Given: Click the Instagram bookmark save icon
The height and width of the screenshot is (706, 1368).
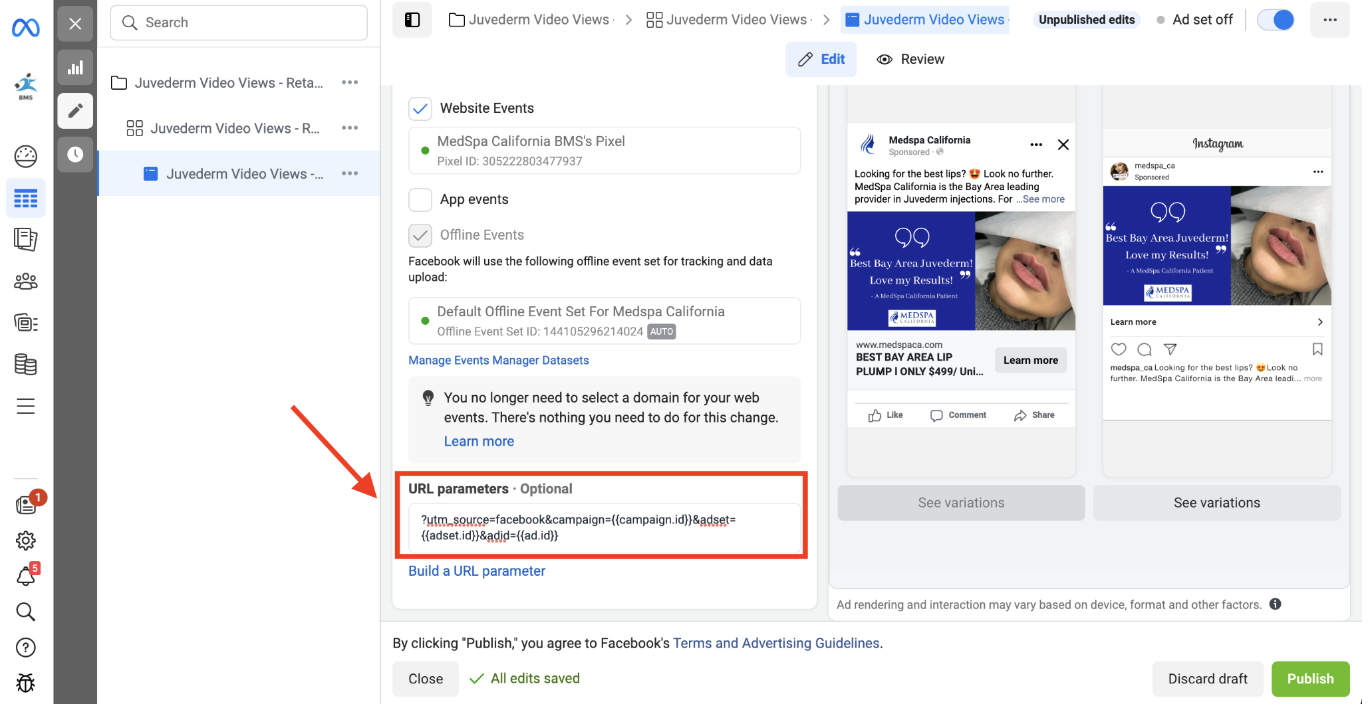Looking at the screenshot, I should [x=1318, y=349].
